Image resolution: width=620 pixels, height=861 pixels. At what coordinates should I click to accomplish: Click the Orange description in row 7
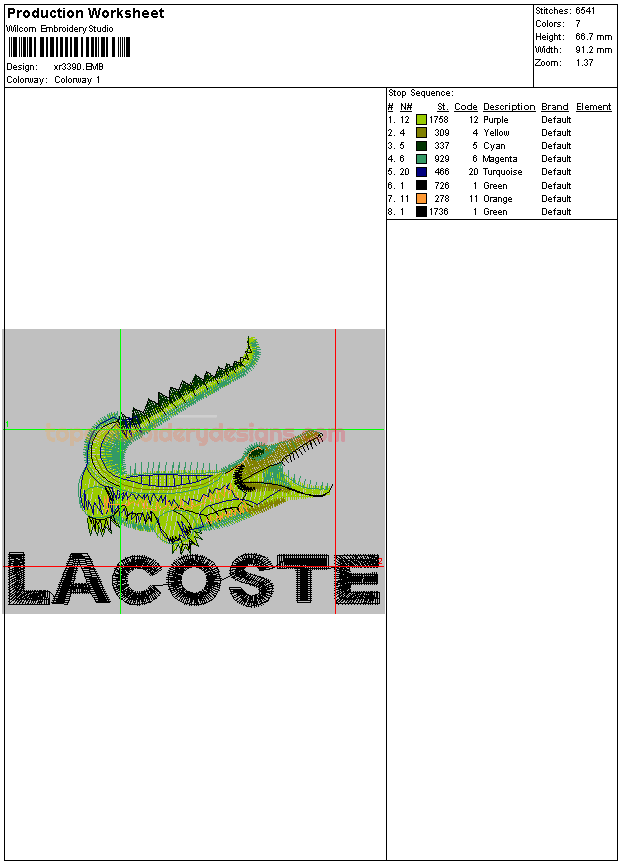click(498, 199)
